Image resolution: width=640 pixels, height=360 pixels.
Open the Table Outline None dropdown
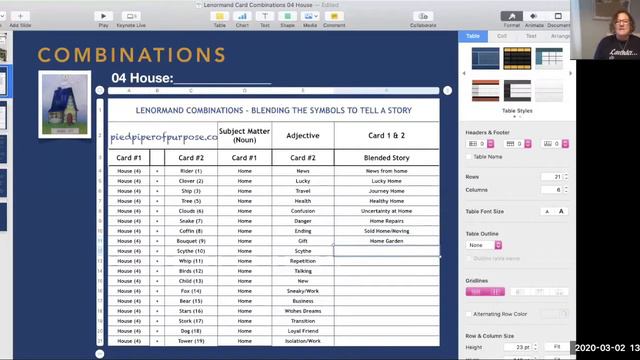pyautogui.click(x=484, y=245)
